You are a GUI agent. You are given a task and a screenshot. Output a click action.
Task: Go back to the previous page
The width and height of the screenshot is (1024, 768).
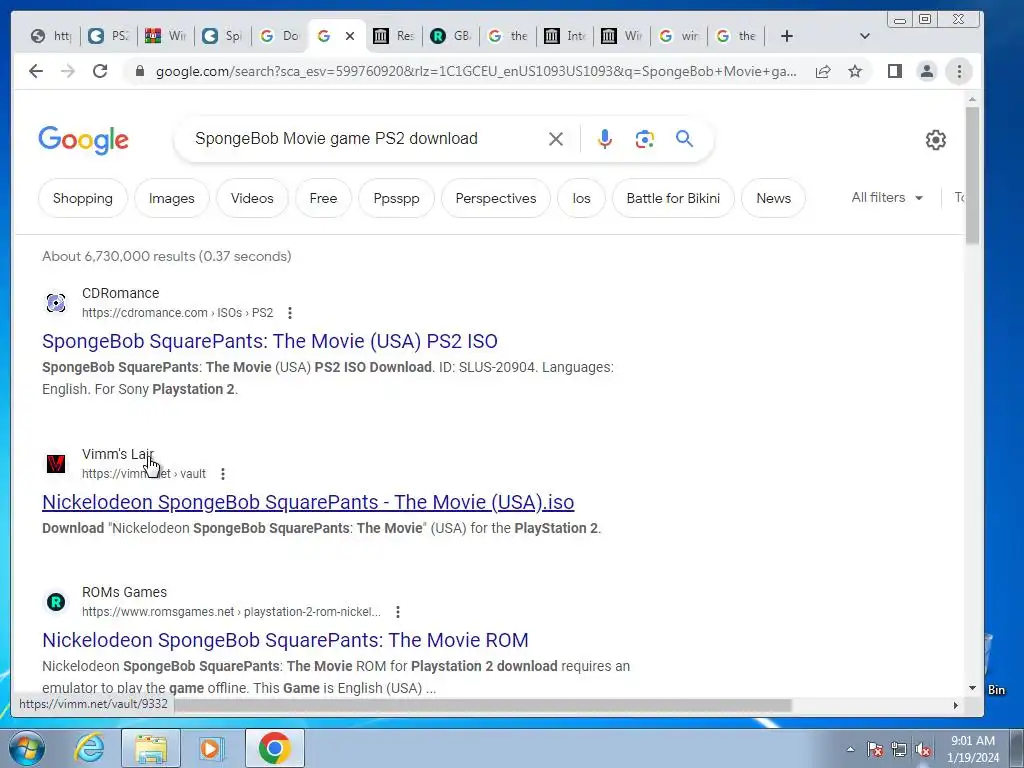(x=36, y=71)
